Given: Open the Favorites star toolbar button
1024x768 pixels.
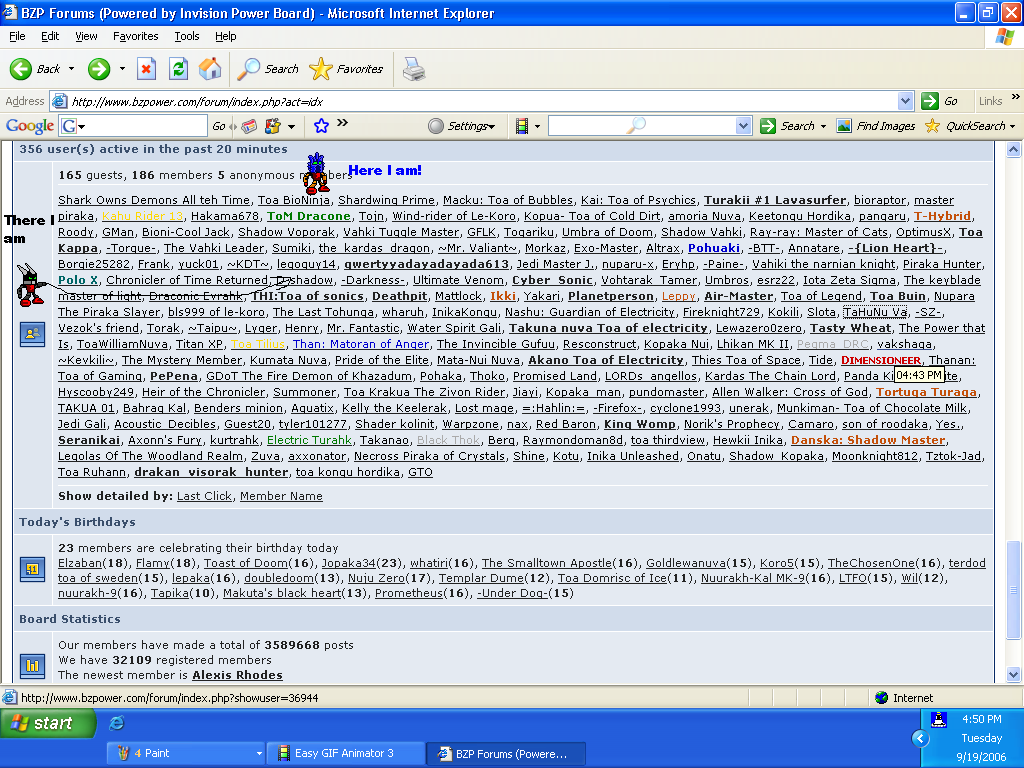Looking at the screenshot, I should [346, 69].
